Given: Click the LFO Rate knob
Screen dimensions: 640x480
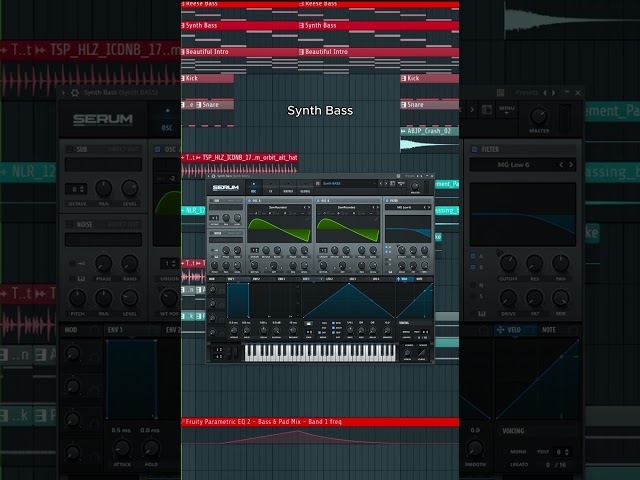Looking at the screenshot, I should pyautogui.click(x=350, y=331).
